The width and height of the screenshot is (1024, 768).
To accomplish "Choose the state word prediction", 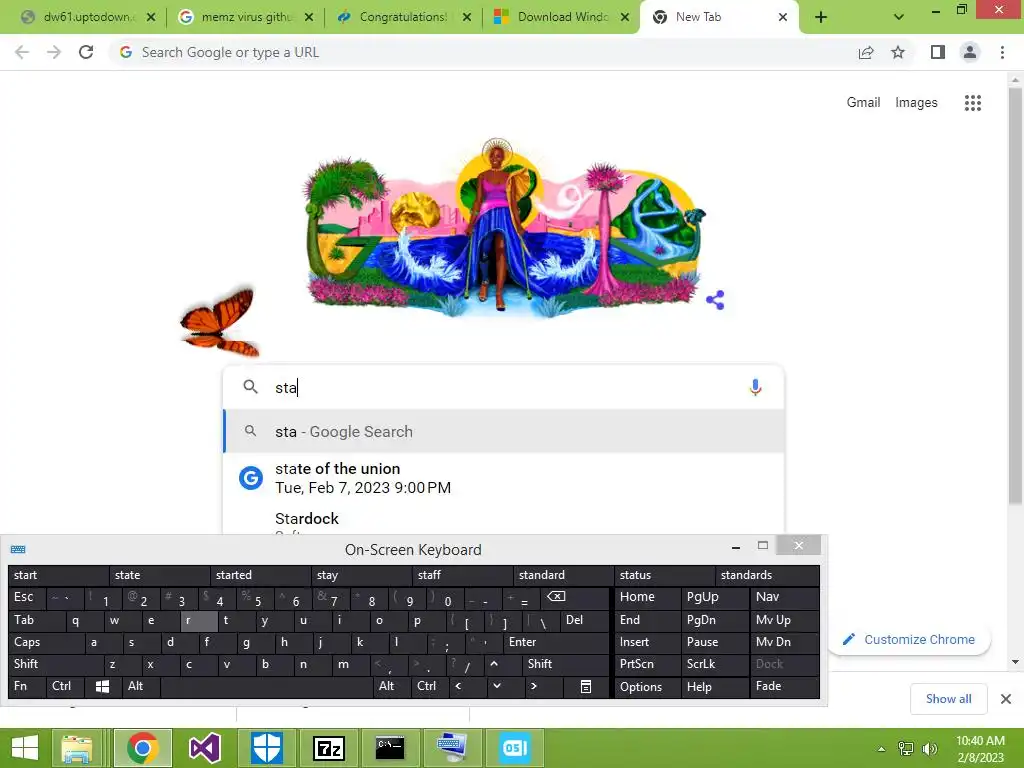I will coord(159,575).
